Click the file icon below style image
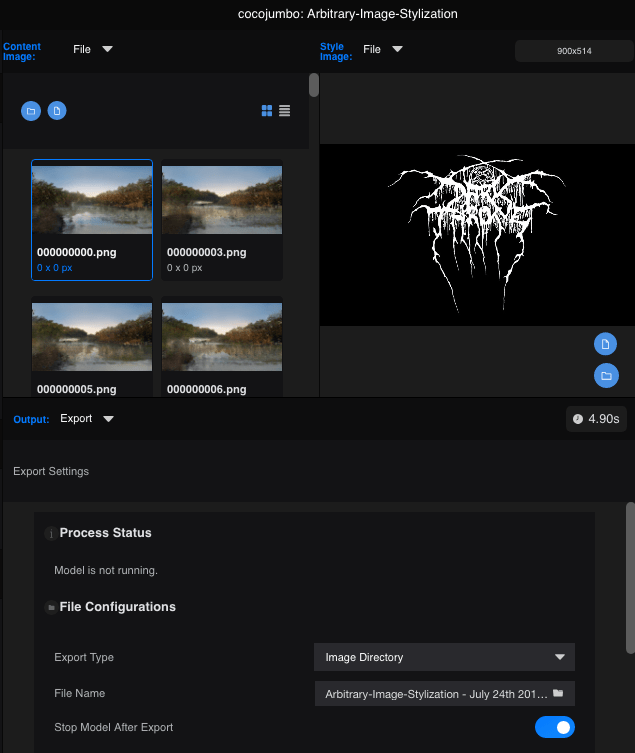This screenshot has height=753, width=635. pyautogui.click(x=605, y=344)
